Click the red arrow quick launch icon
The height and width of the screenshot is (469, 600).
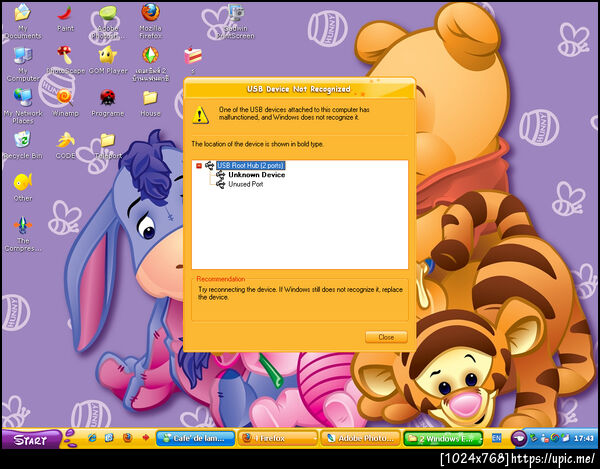pyautogui.click(x=145, y=438)
